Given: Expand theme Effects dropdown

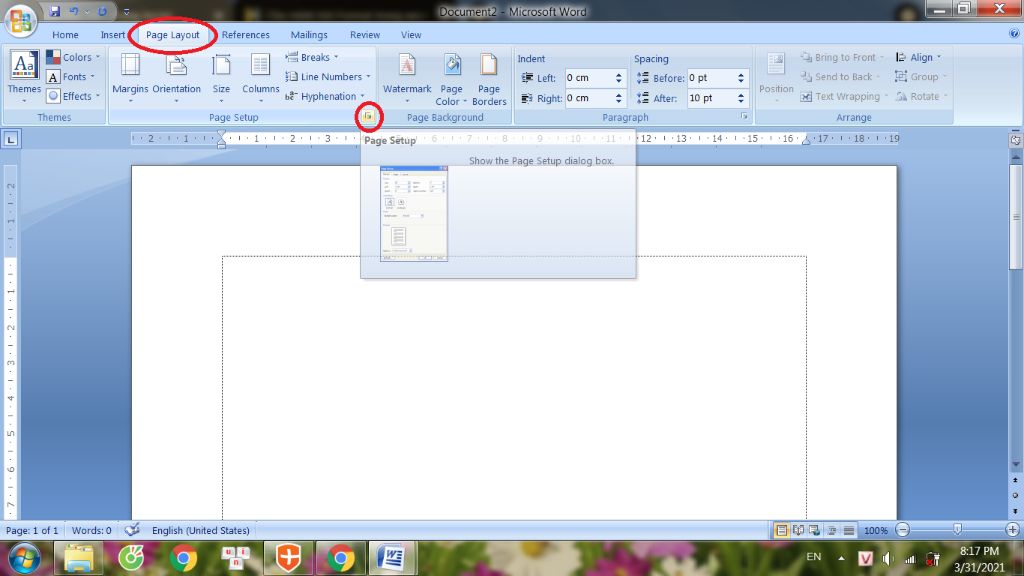Looking at the screenshot, I should [73, 96].
